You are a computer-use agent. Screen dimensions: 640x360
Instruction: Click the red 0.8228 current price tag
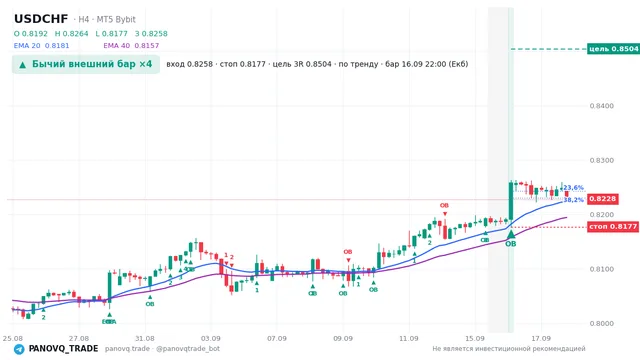point(603,199)
